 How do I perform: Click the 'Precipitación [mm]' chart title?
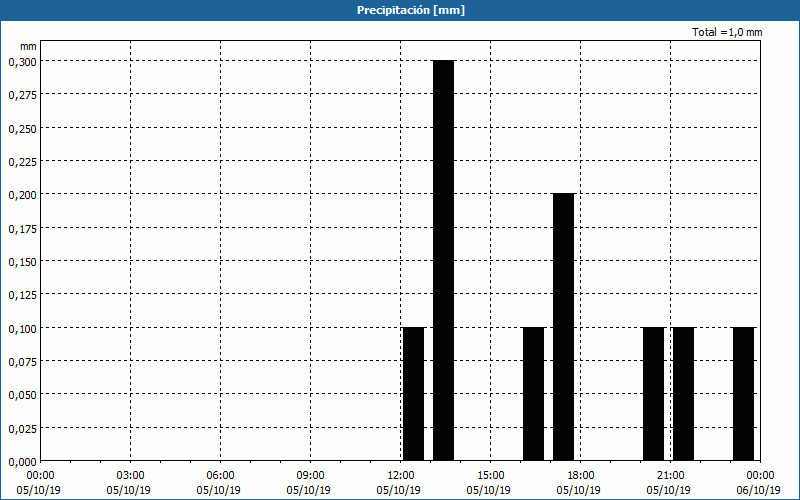point(411,10)
